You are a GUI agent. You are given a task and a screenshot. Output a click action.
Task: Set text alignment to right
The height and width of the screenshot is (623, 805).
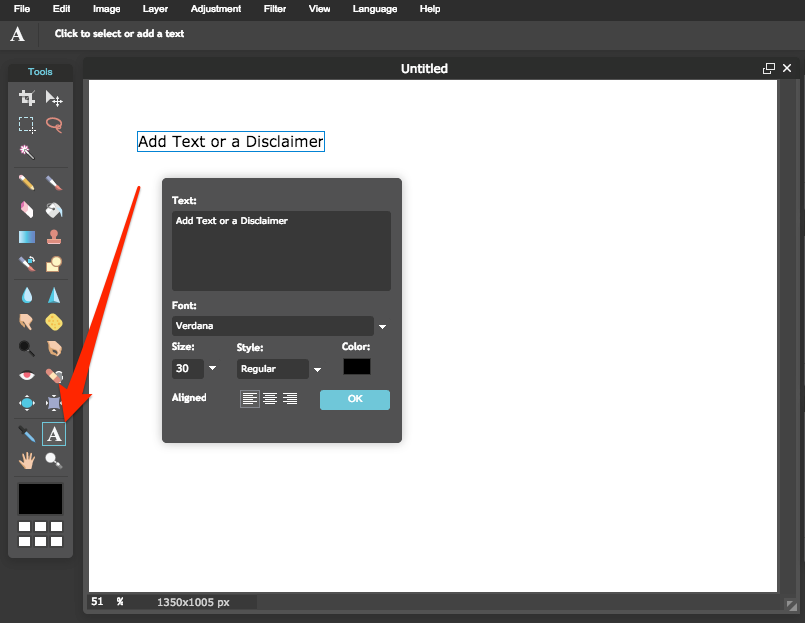point(290,399)
